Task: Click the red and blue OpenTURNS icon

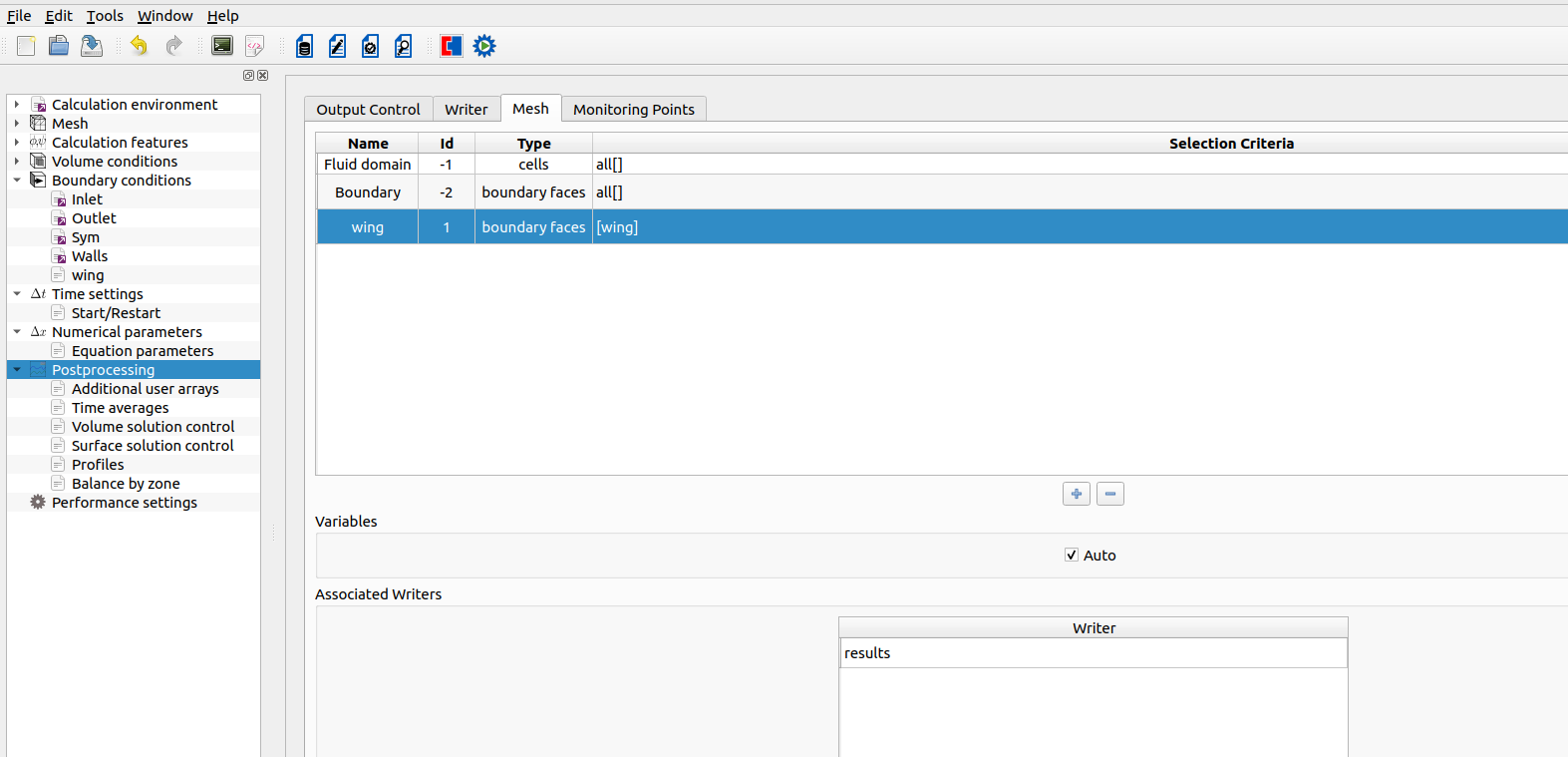Action: (452, 46)
